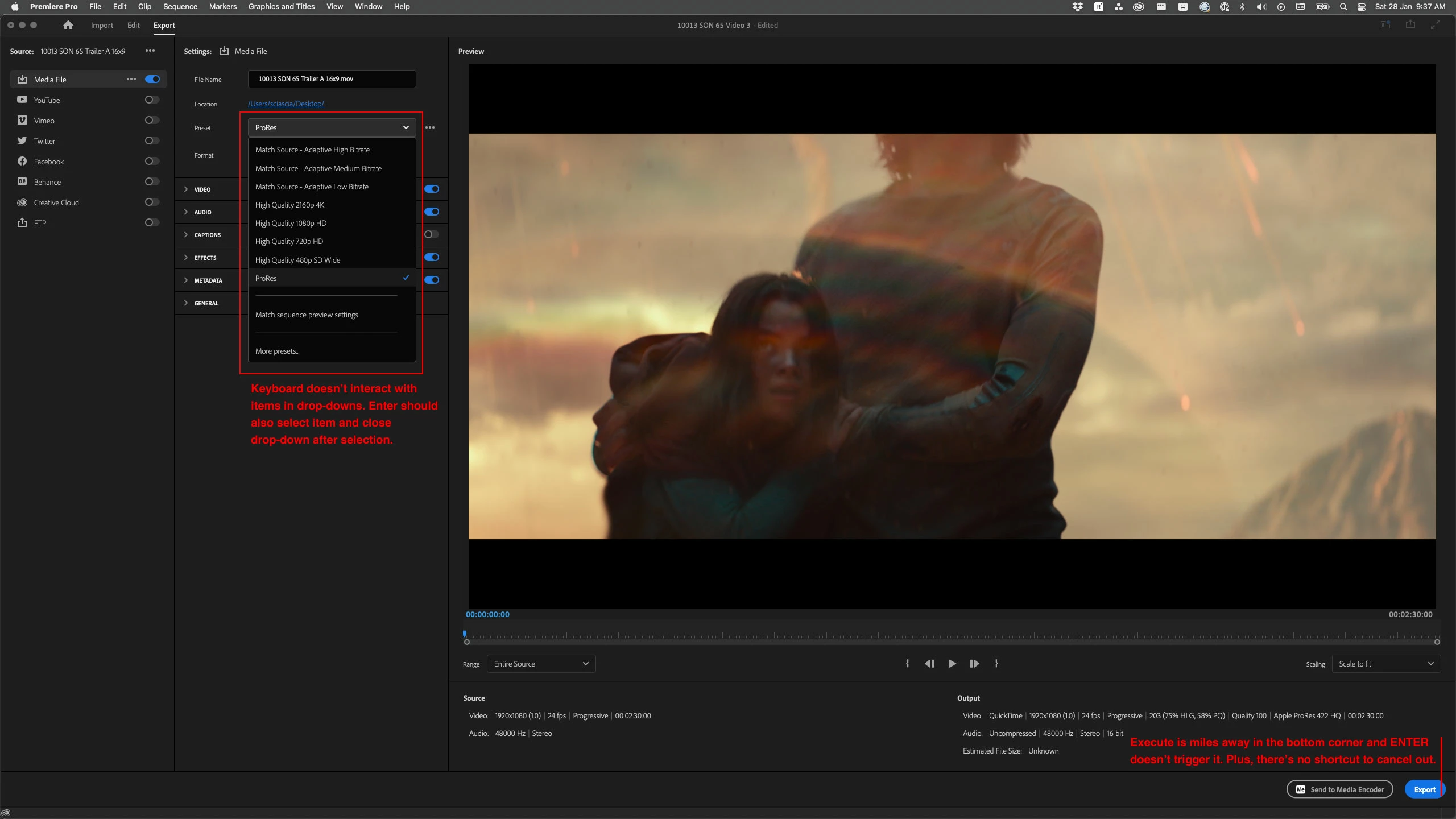Open the /Users/sciascia/Desktop/ location link
1456x819 pixels.
pos(286,104)
